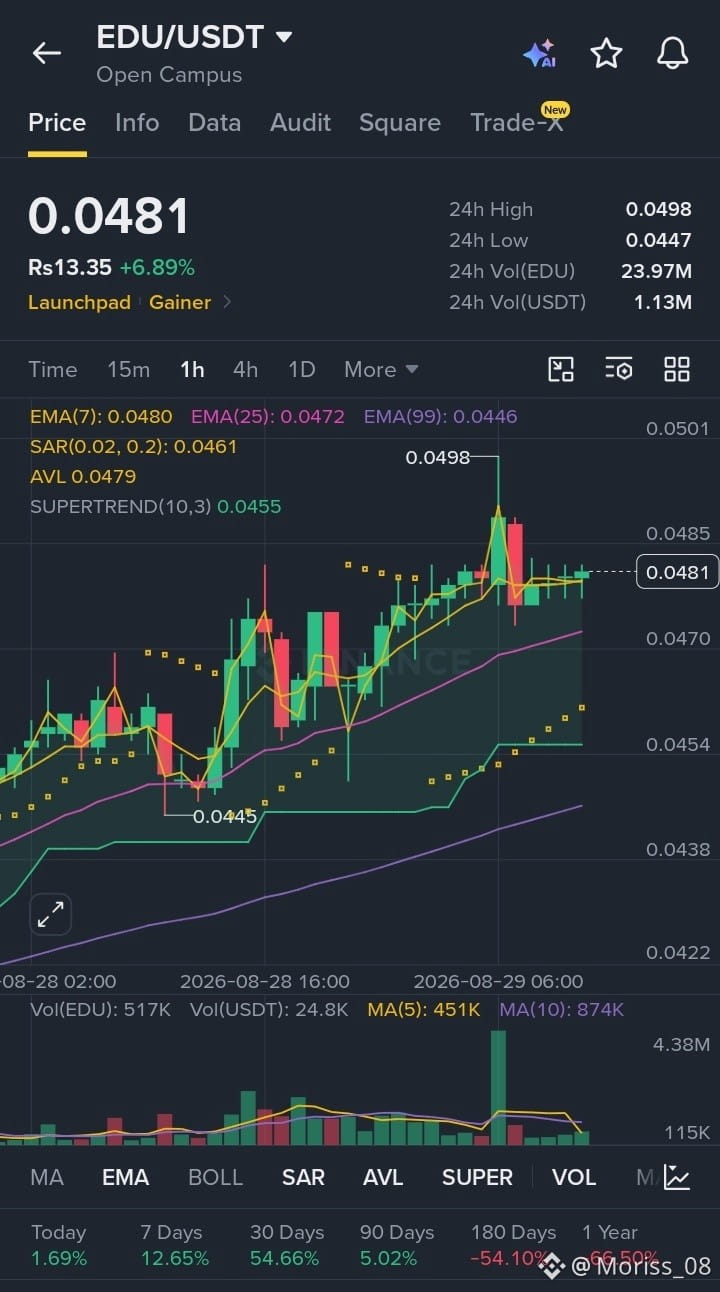
Task: Tap the 30 Days 54.66% performance
Action: coord(286,1245)
